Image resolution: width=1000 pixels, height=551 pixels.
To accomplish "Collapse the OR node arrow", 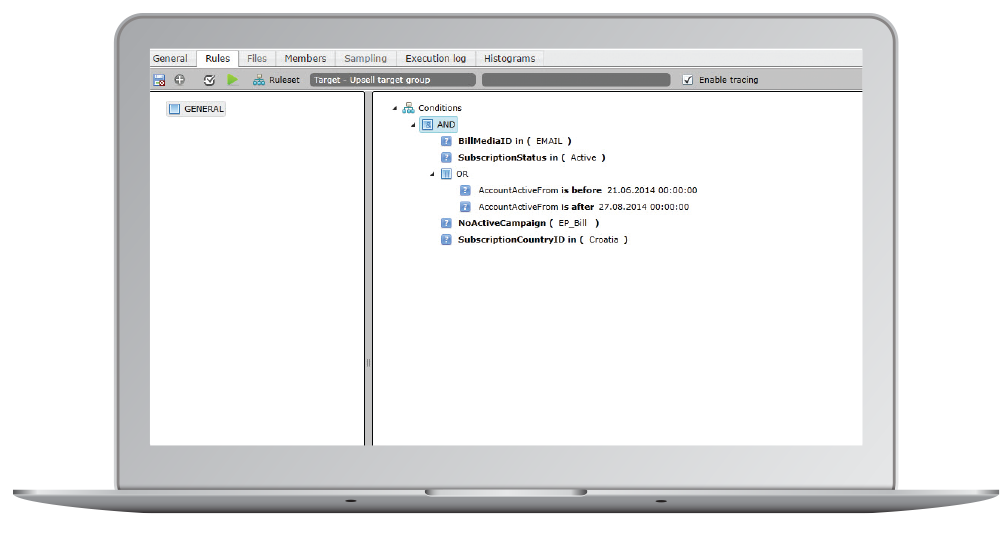I will 432,174.
